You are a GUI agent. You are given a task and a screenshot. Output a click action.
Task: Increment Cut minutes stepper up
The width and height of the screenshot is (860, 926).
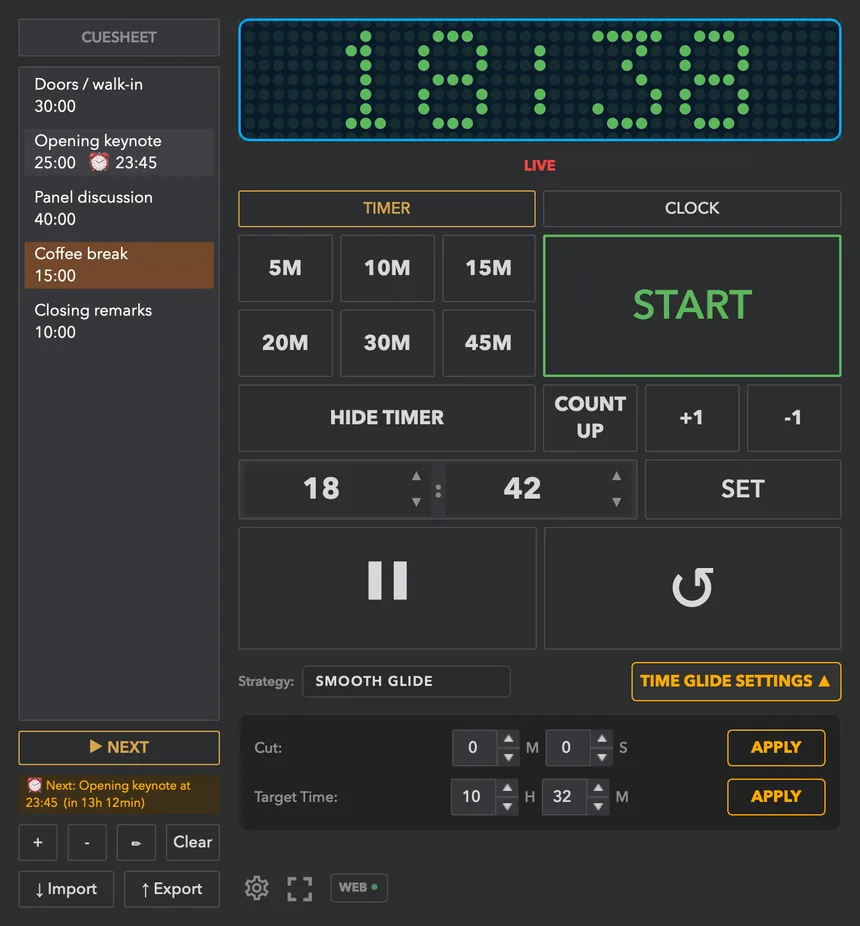tap(509, 739)
